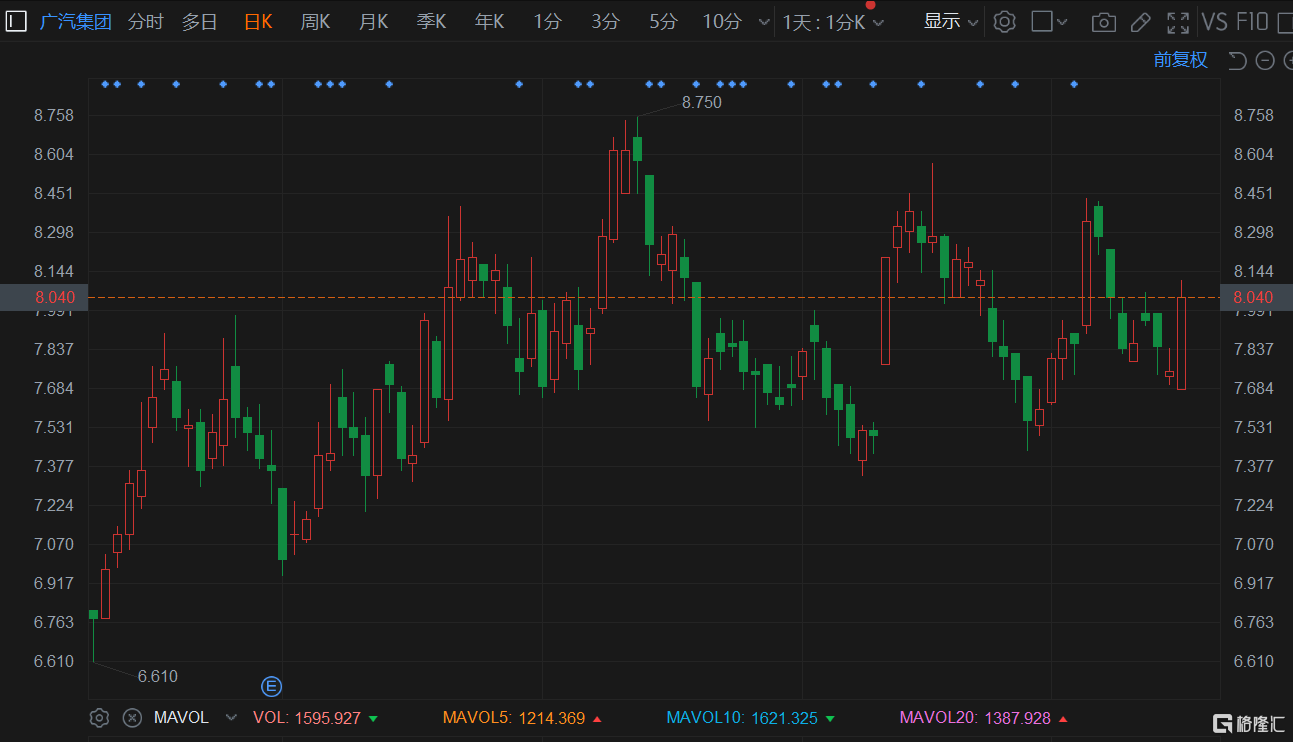Image resolution: width=1293 pixels, height=742 pixels.
Task: Open the 显示 display dropdown
Action: pos(951,22)
